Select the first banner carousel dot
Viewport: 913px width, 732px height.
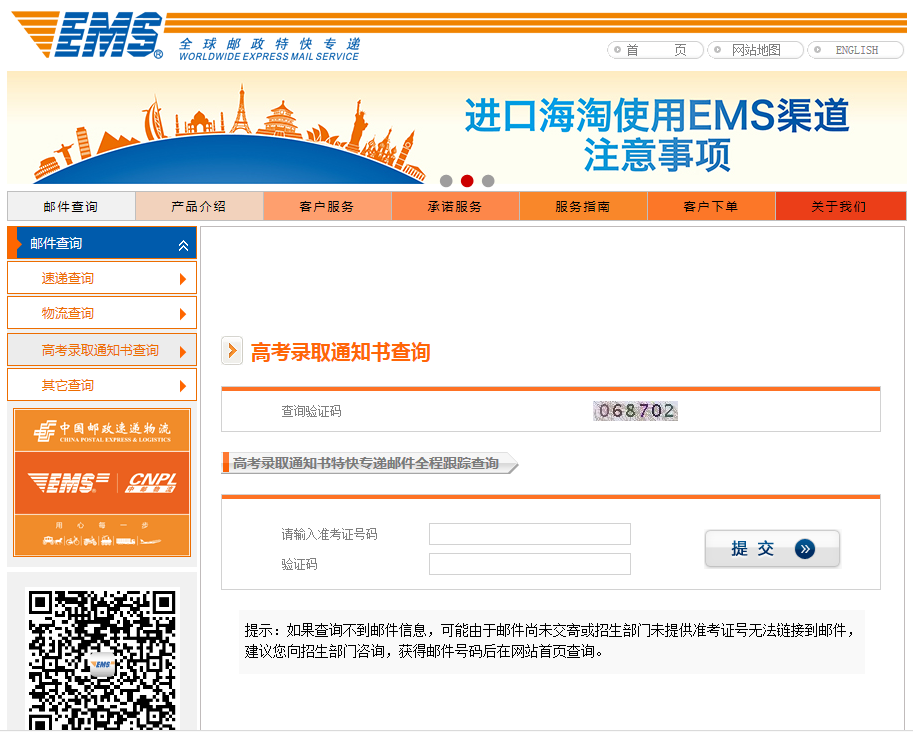[x=446, y=181]
